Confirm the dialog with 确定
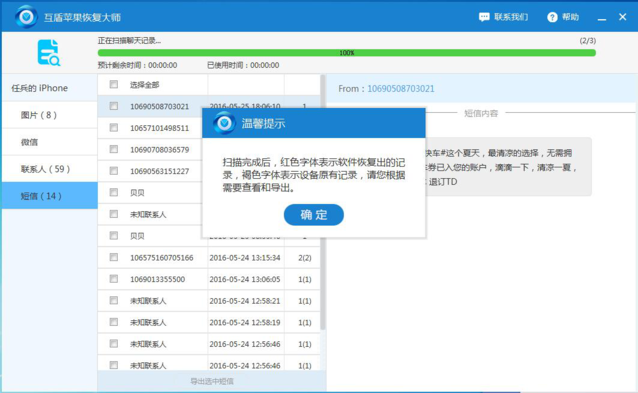The image size is (638, 393). coord(314,214)
